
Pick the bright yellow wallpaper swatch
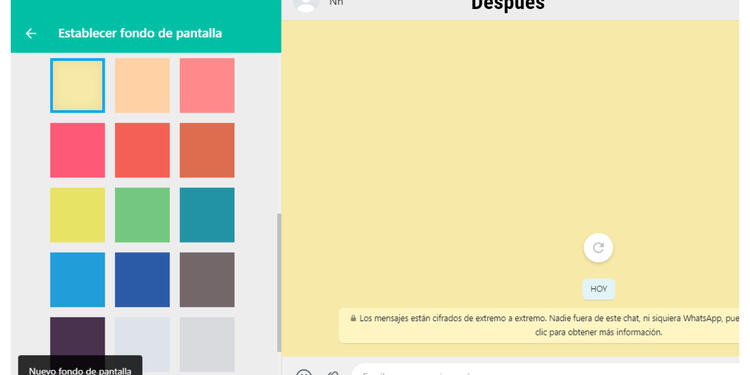(x=77, y=215)
